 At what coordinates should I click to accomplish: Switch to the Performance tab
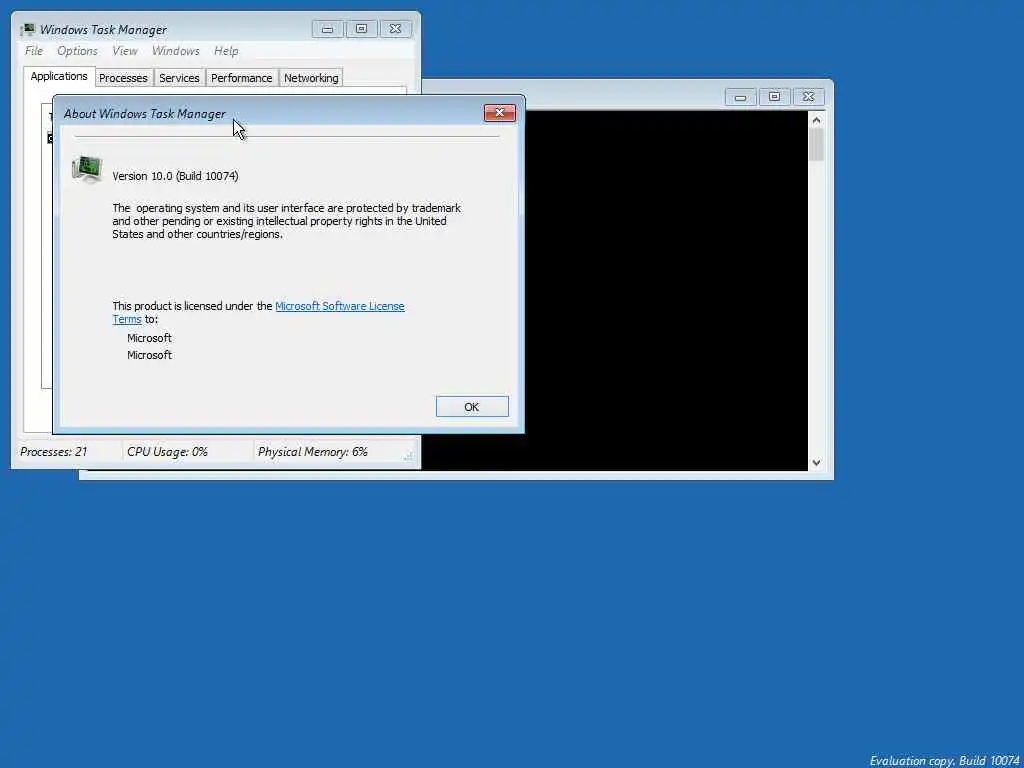[242, 78]
